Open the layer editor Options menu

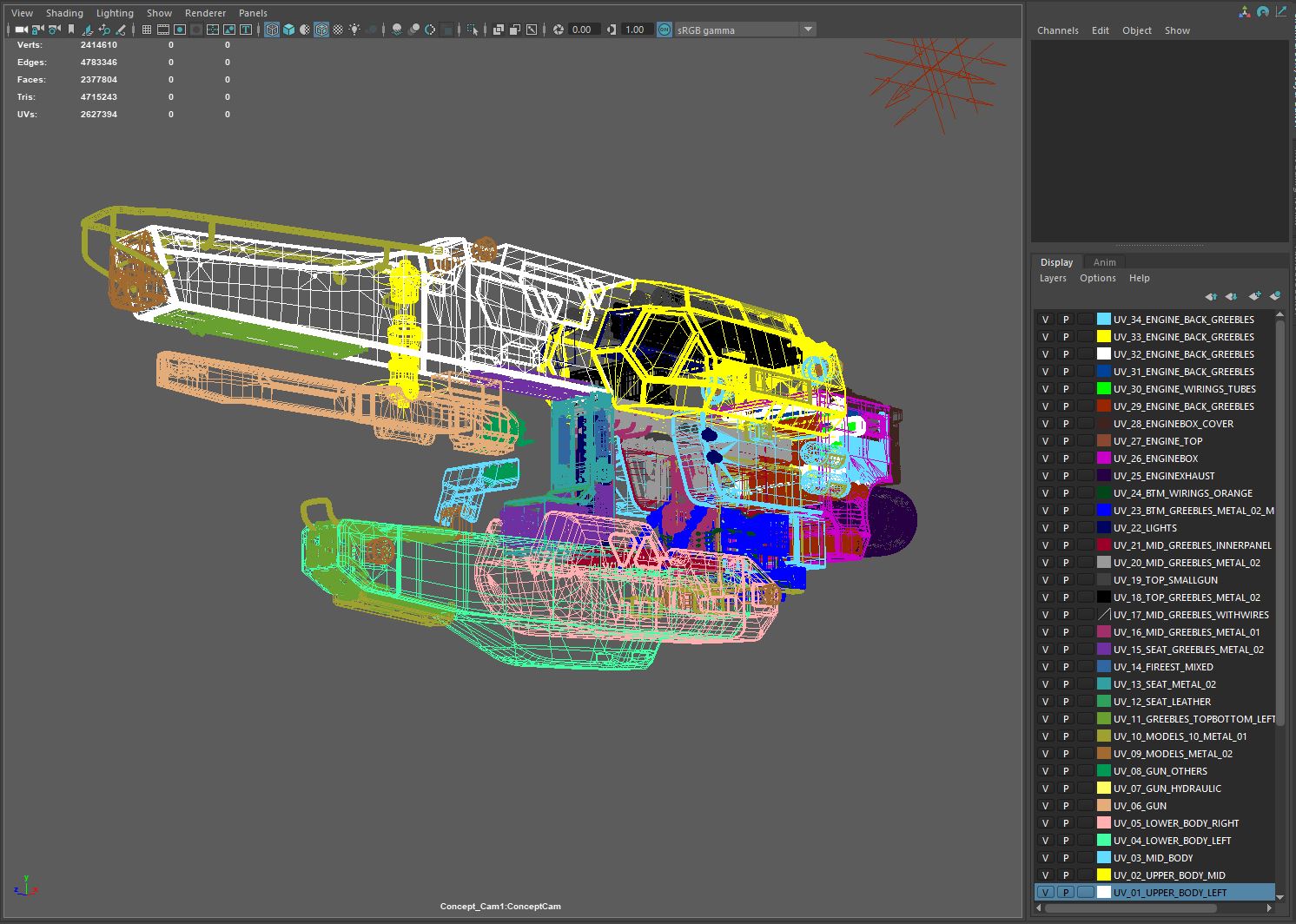point(1097,278)
